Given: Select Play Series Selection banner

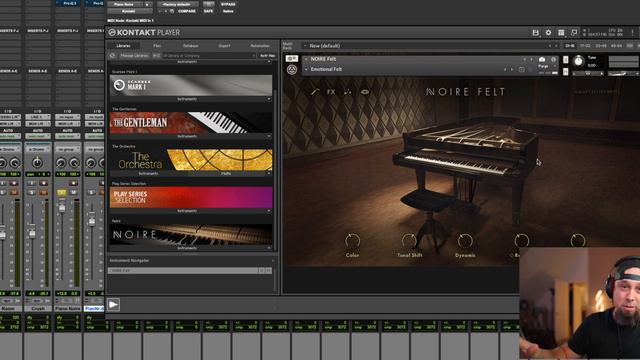Looking at the screenshot, I should pyautogui.click(x=191, y=197).
